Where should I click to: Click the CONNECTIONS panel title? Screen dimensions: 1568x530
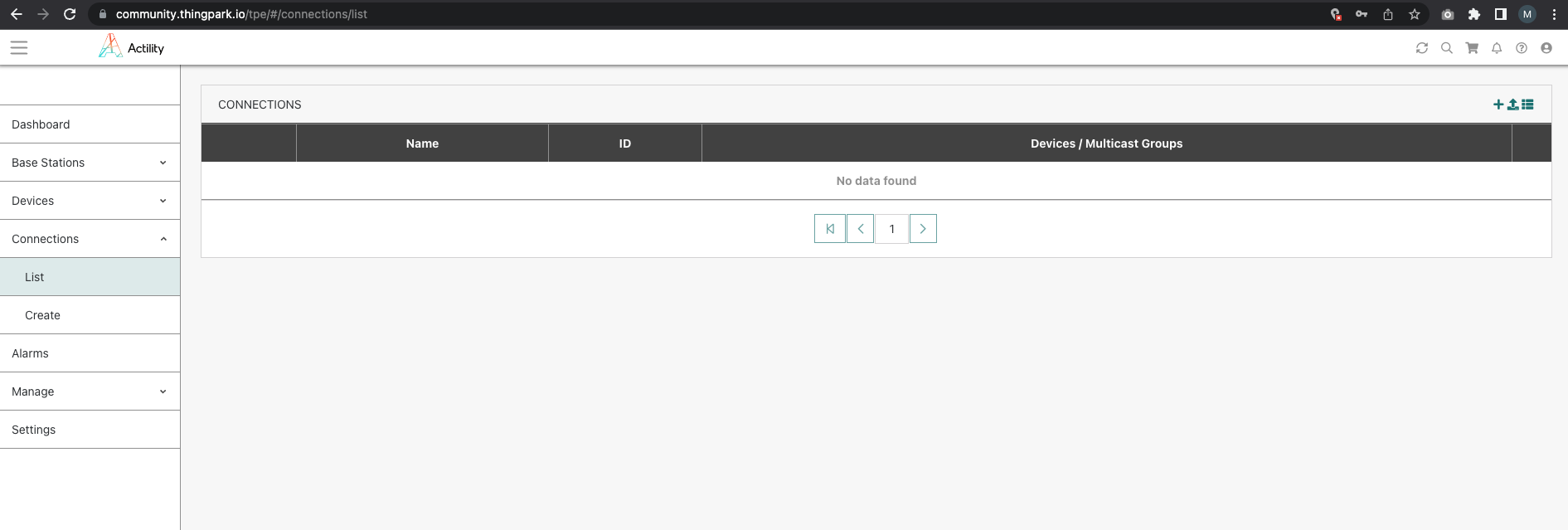click(260, 105)
